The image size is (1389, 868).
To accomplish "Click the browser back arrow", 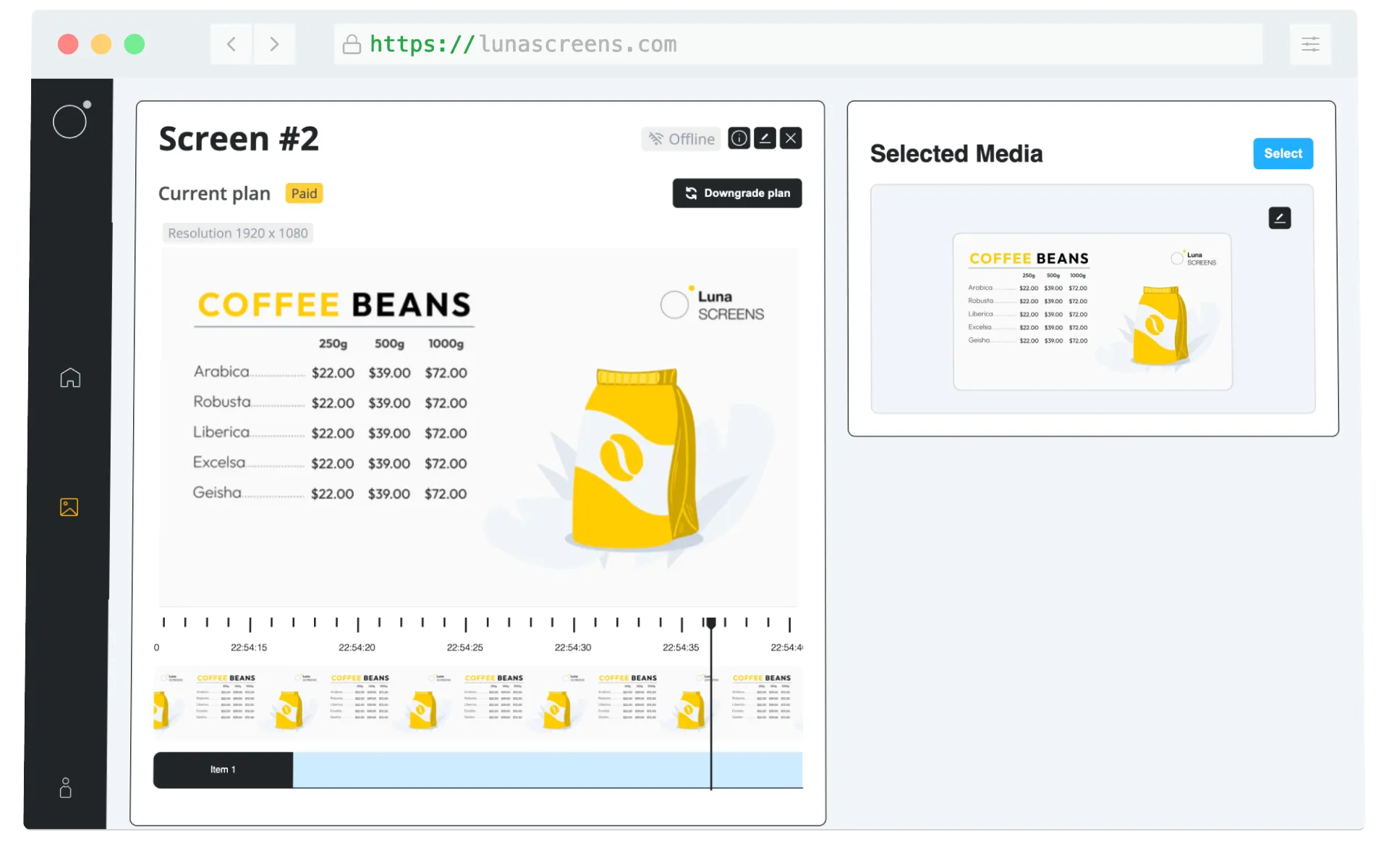I will [231, 44].
